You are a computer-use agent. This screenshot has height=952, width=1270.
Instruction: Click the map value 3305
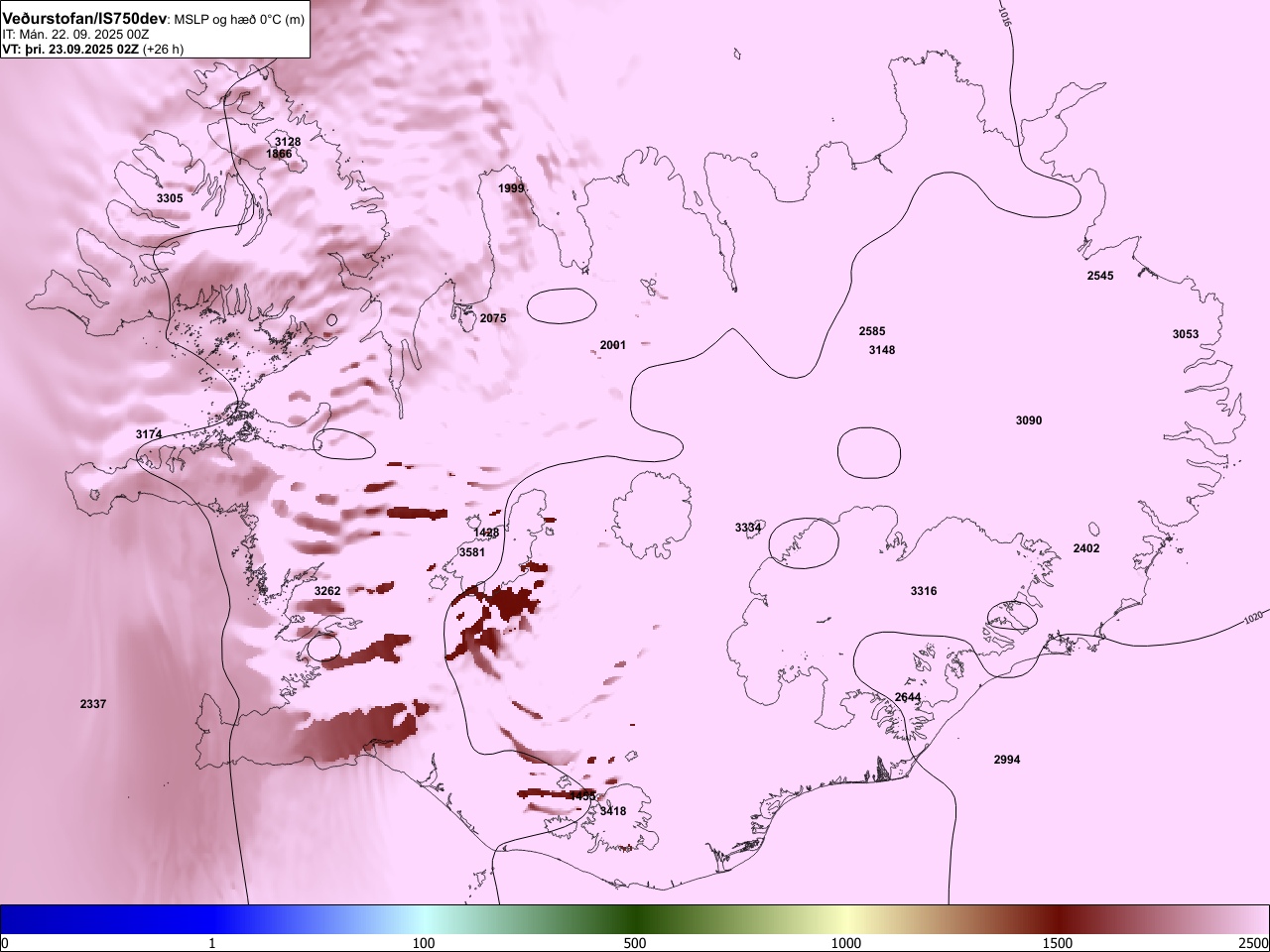(x=170, y=198)
